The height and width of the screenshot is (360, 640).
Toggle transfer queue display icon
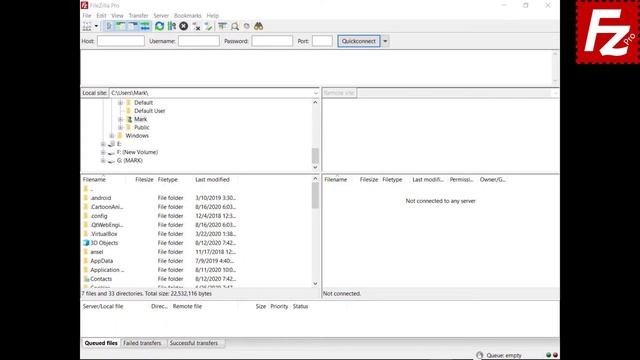click(145, 26)
